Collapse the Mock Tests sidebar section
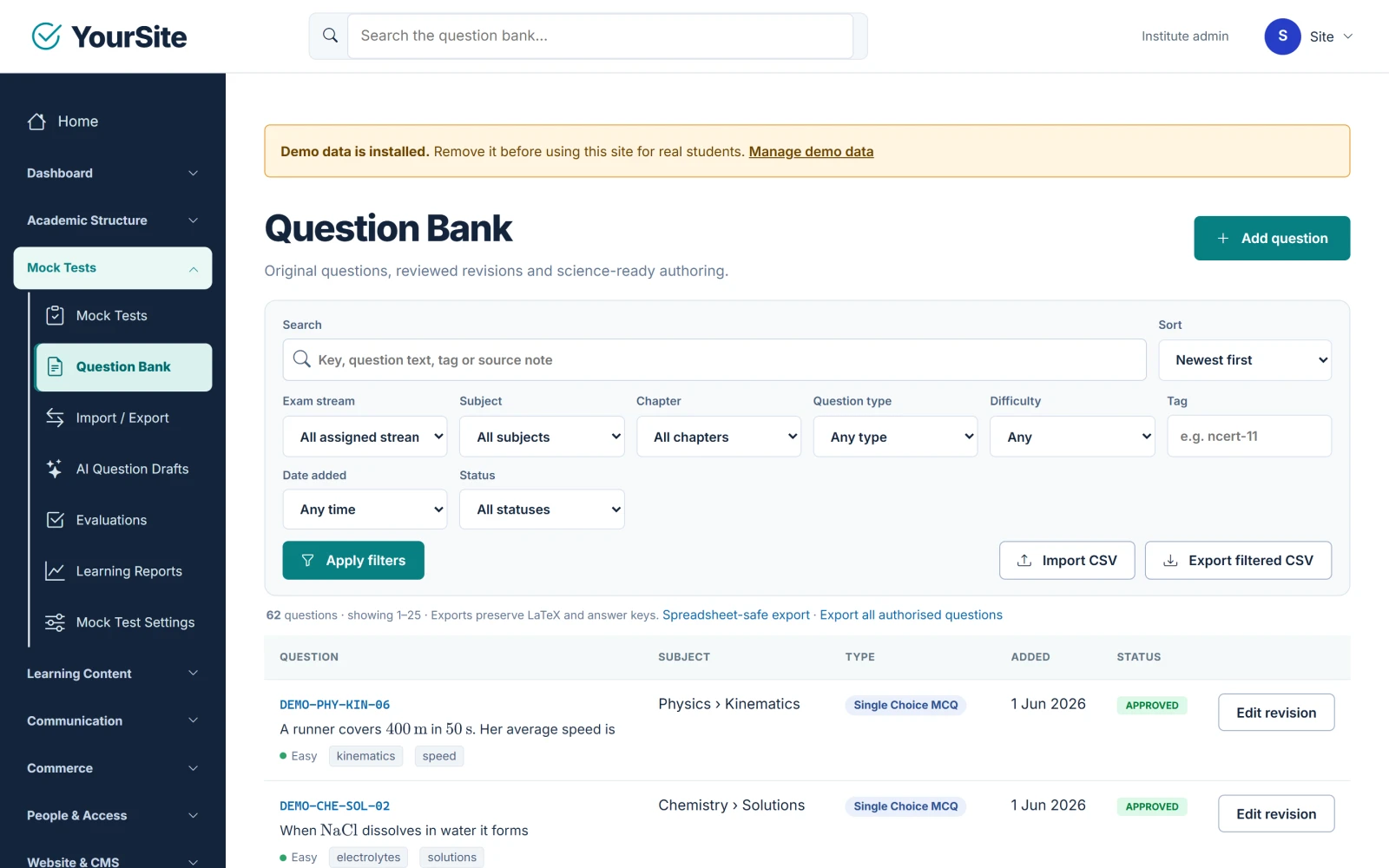This screenshot has width=1389, height=868. click(113, 268)
